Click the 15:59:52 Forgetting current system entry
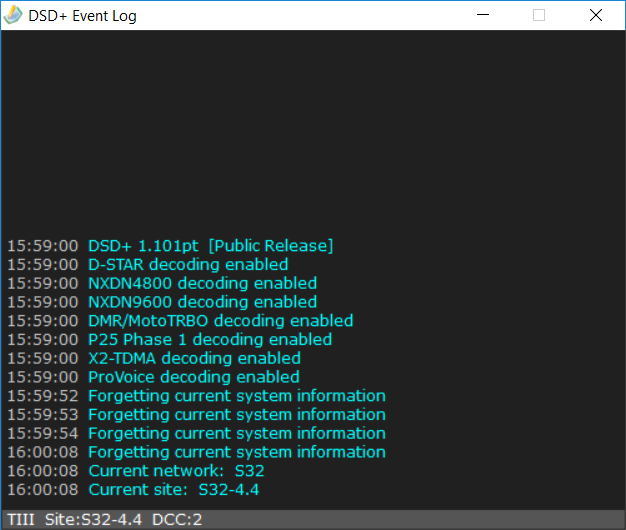626x530 pixels. (196, 396)
